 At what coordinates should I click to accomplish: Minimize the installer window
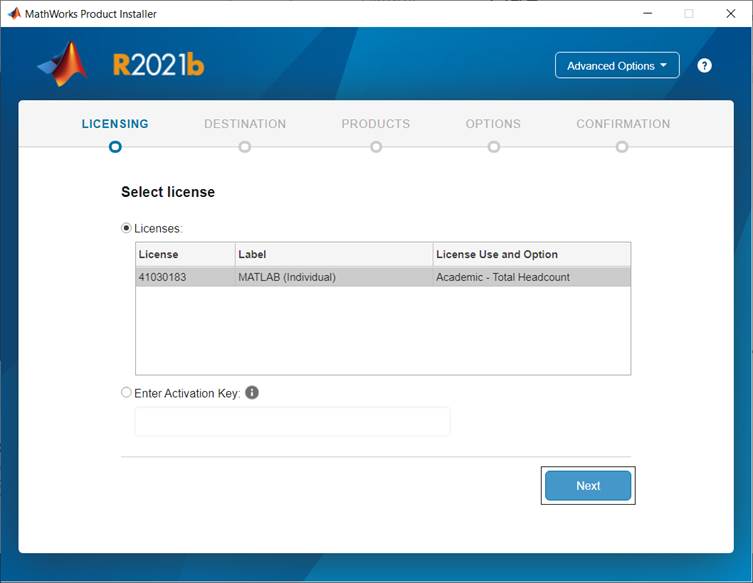[x=647, y=13]
